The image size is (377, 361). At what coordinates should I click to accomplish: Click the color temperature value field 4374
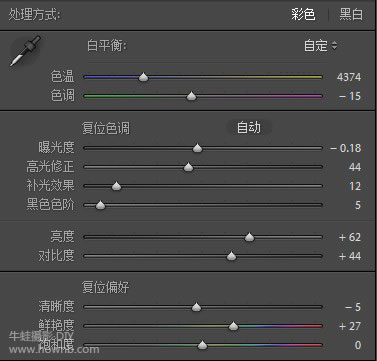click(x=349, y=77)
